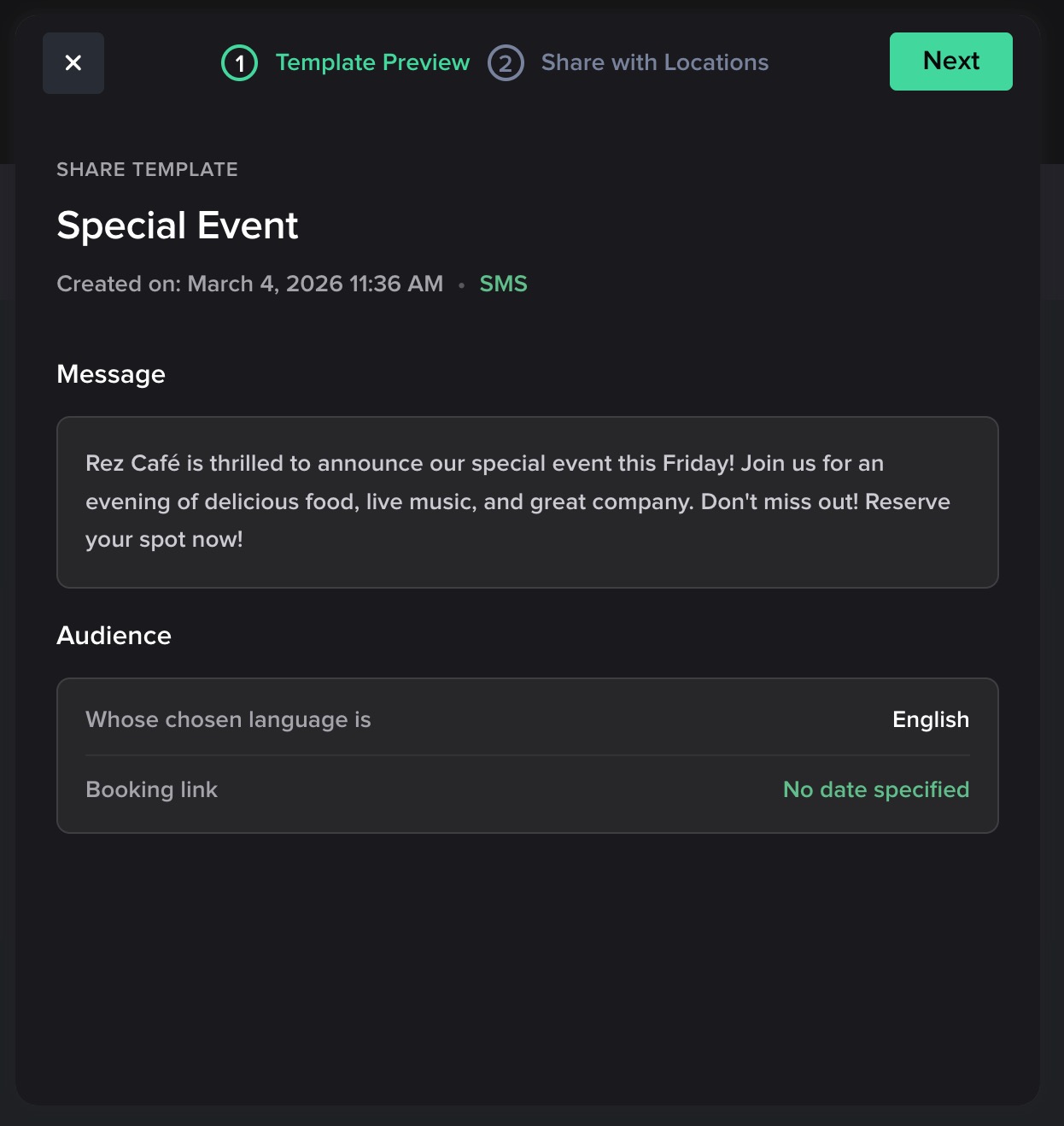
Task: Close the Share Template dialog
Action: [x=73, y=63]
